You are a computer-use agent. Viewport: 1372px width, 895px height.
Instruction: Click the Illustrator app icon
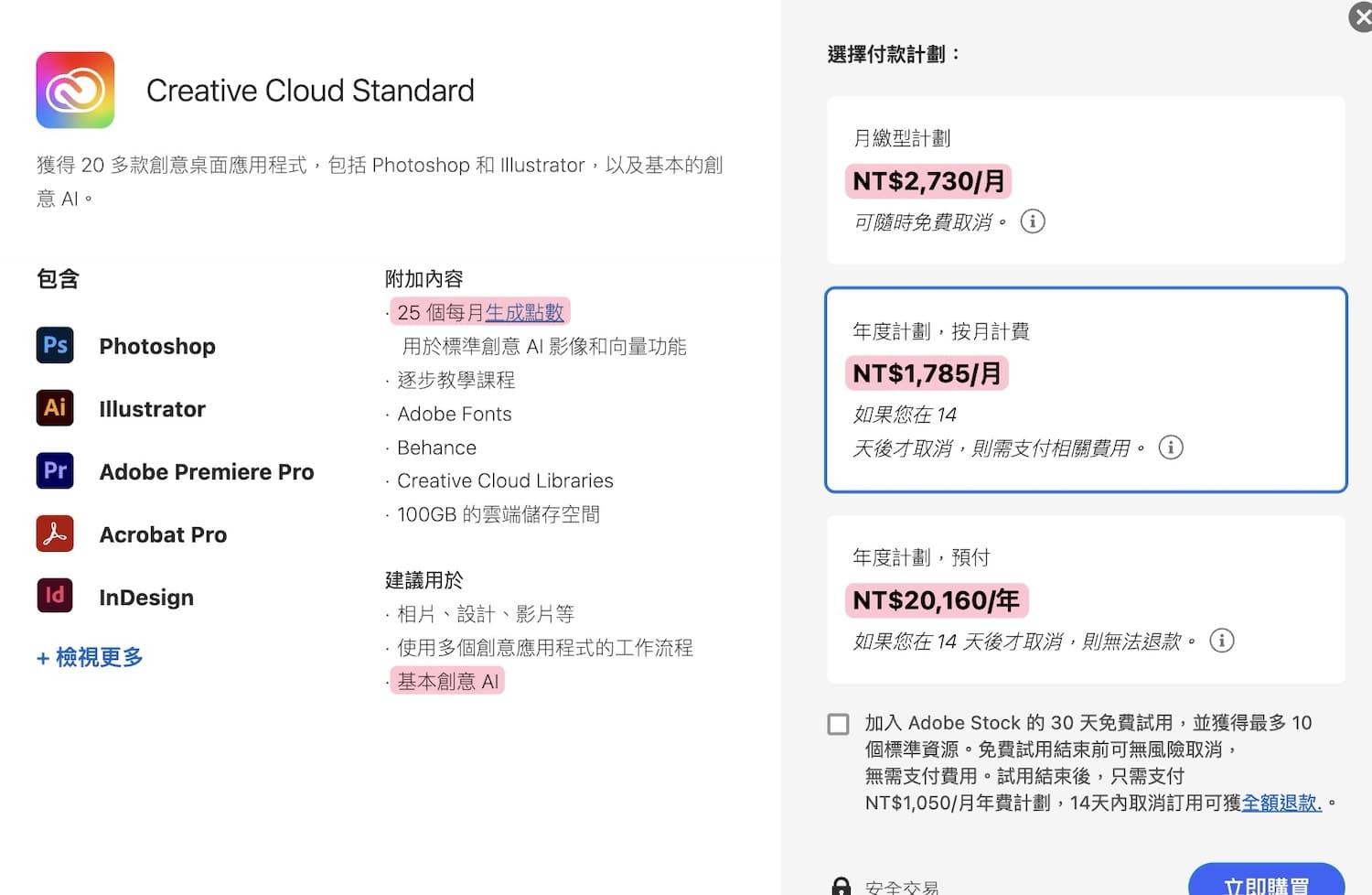[x=55, y=408]
